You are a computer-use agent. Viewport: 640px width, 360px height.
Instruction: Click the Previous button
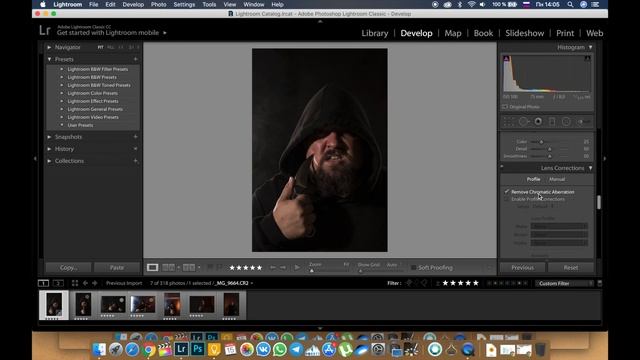[522, 267]
